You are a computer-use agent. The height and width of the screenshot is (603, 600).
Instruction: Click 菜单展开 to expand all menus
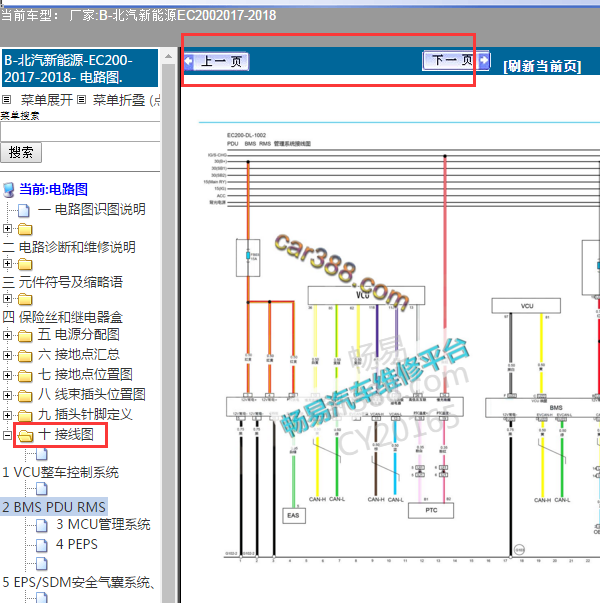pyautogui.click(x=47, y=100)
